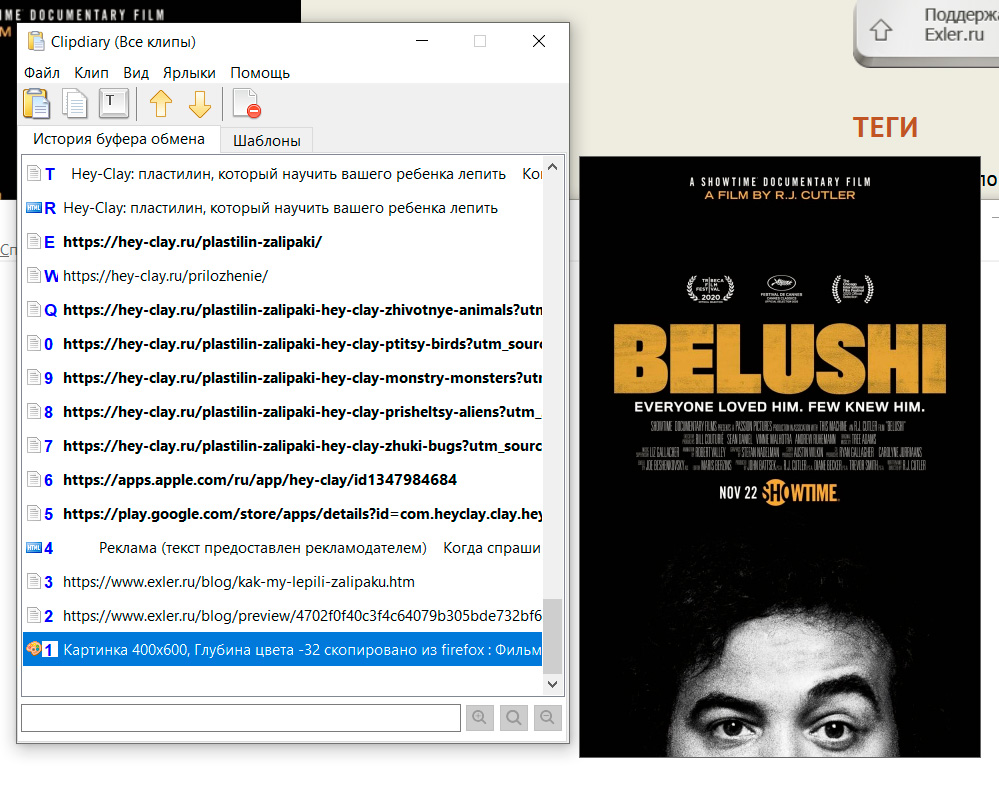
Task: Open the Клип menu
Action: click(x=91, y=73)
